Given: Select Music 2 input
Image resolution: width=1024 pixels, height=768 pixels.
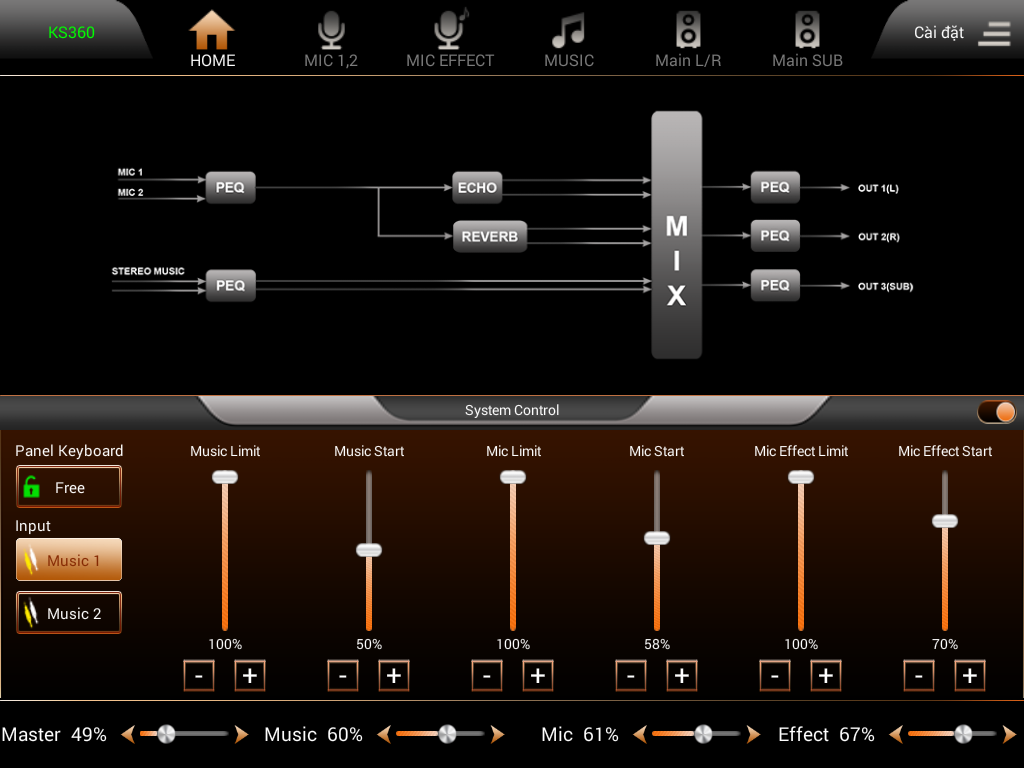Looking at the screenshot, I should coord(69,613).
